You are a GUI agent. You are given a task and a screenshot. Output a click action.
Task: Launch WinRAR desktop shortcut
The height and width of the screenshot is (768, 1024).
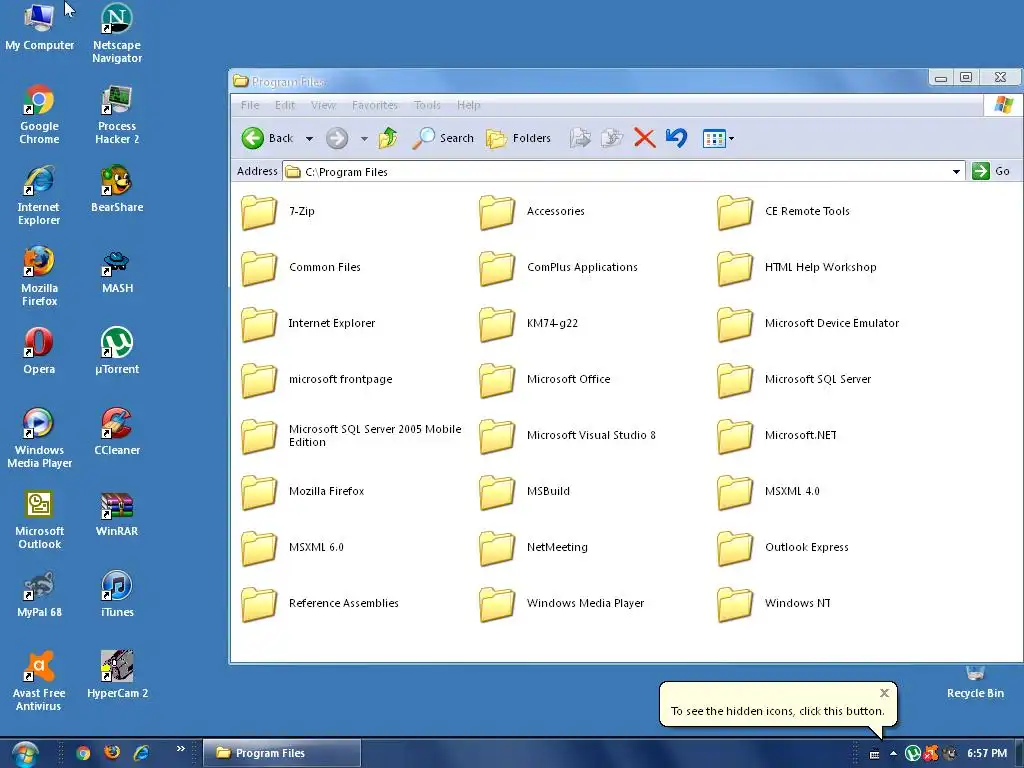pos(117,513)
